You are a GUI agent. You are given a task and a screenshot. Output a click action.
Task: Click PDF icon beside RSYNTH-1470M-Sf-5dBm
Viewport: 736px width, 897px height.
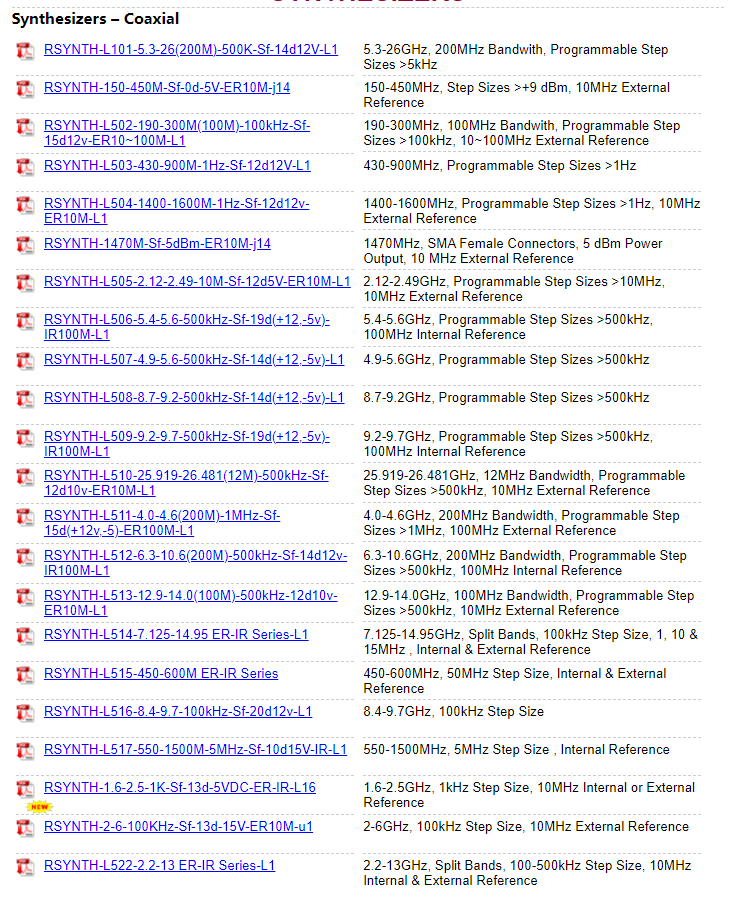click(25, 246)
